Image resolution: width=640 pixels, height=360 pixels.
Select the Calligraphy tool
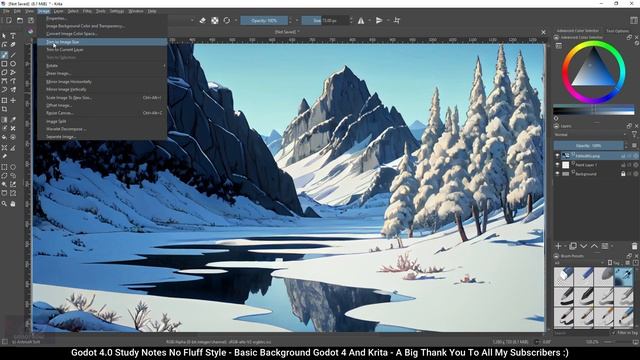tap(13, 44)
